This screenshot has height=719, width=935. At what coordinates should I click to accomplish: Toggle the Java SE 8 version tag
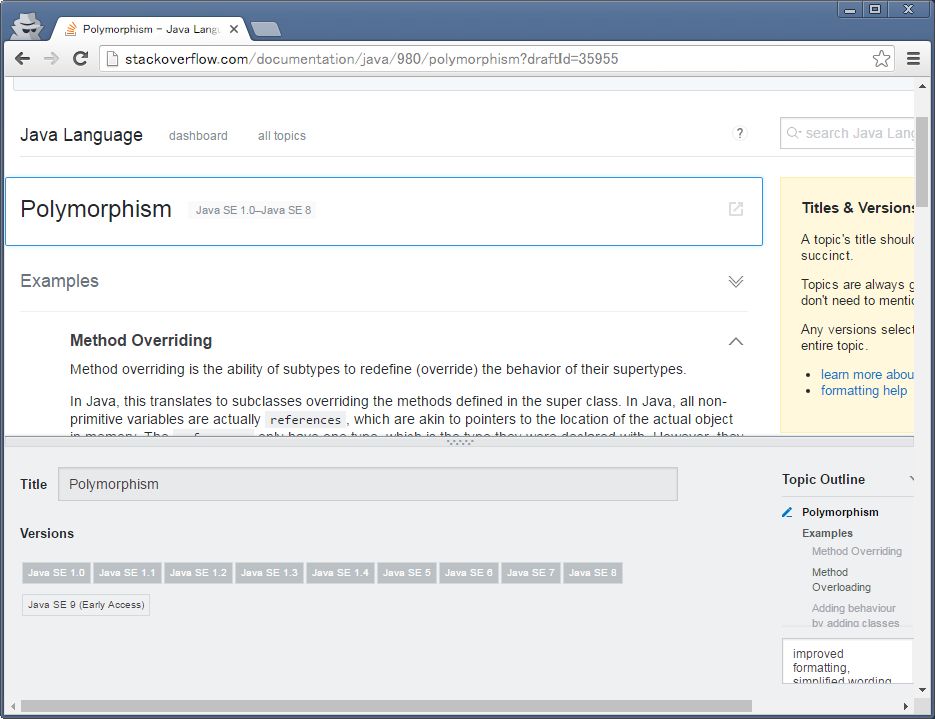(x=593, y=573)
